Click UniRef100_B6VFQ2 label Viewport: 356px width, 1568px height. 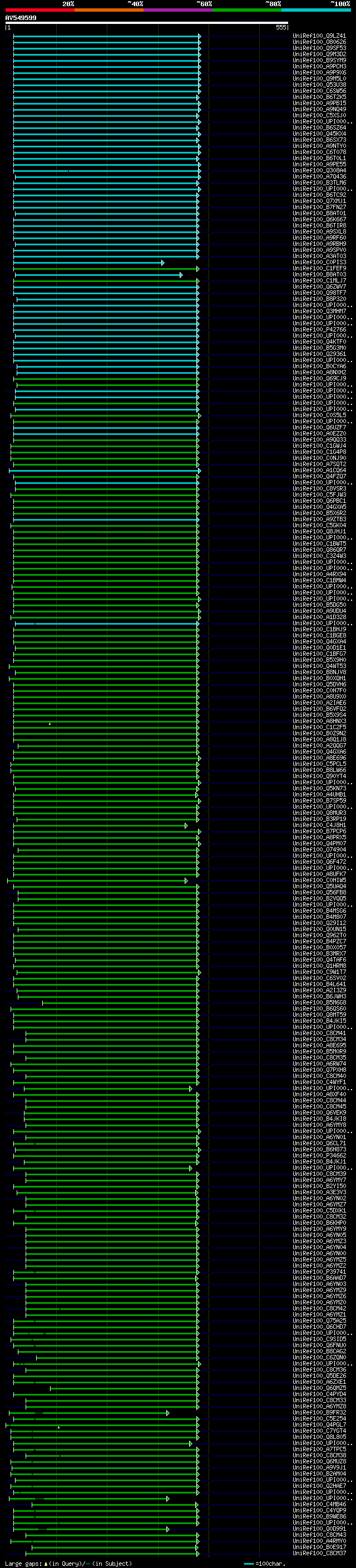tap(319, 709)
